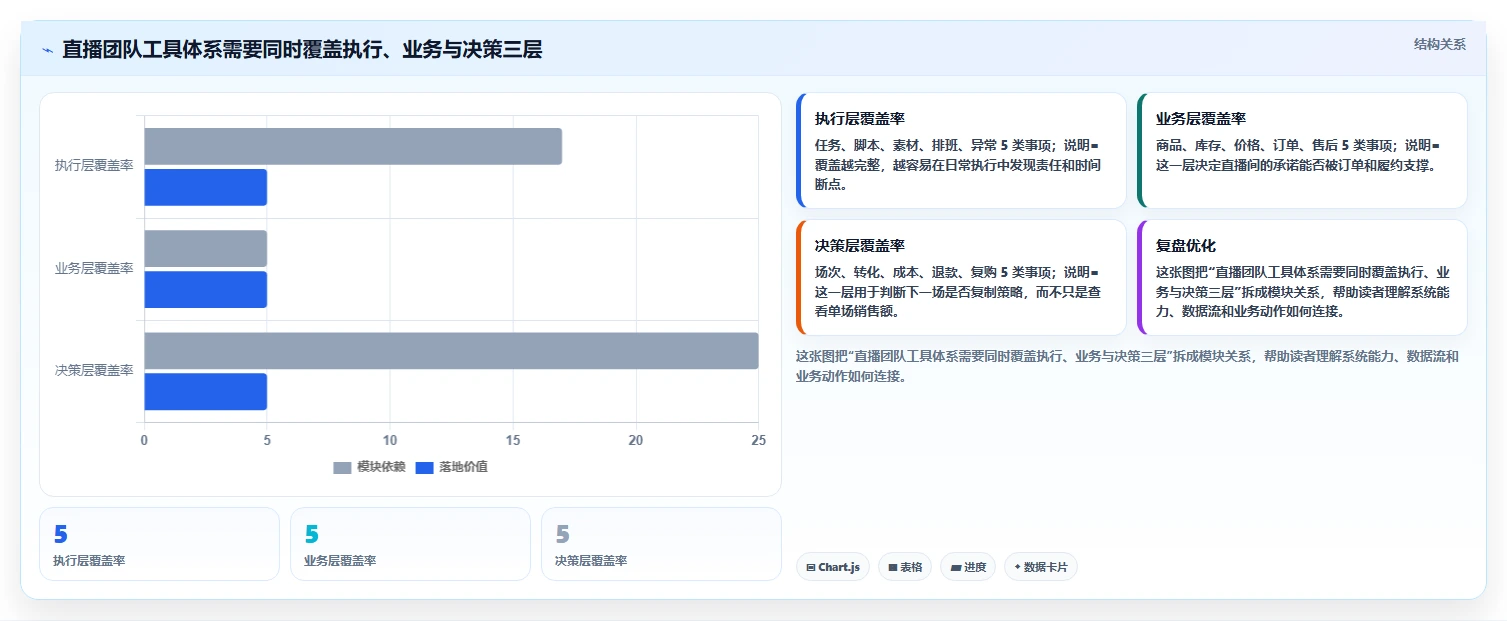Select the gray 模块依赖 bar for 业务层覆盖率
This screenshot has height=621, width=1507.
(205, 248)
